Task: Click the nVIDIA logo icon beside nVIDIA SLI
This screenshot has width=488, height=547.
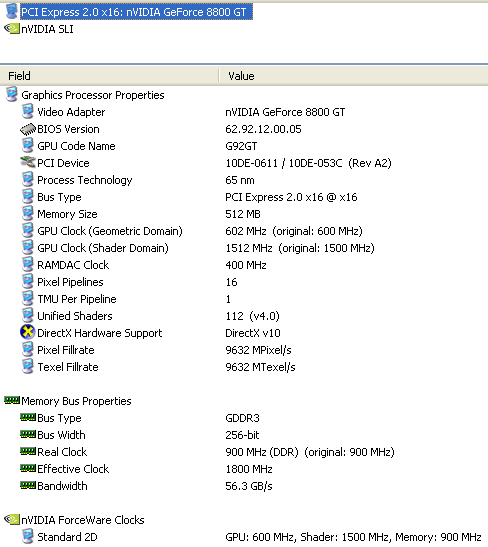Action: pyautogui.click(x=12, y=28)
